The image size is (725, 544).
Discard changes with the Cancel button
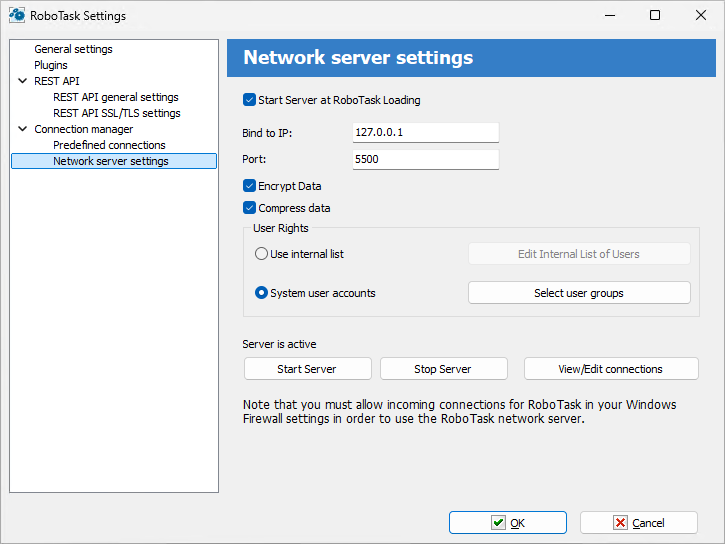coord(639,523)
